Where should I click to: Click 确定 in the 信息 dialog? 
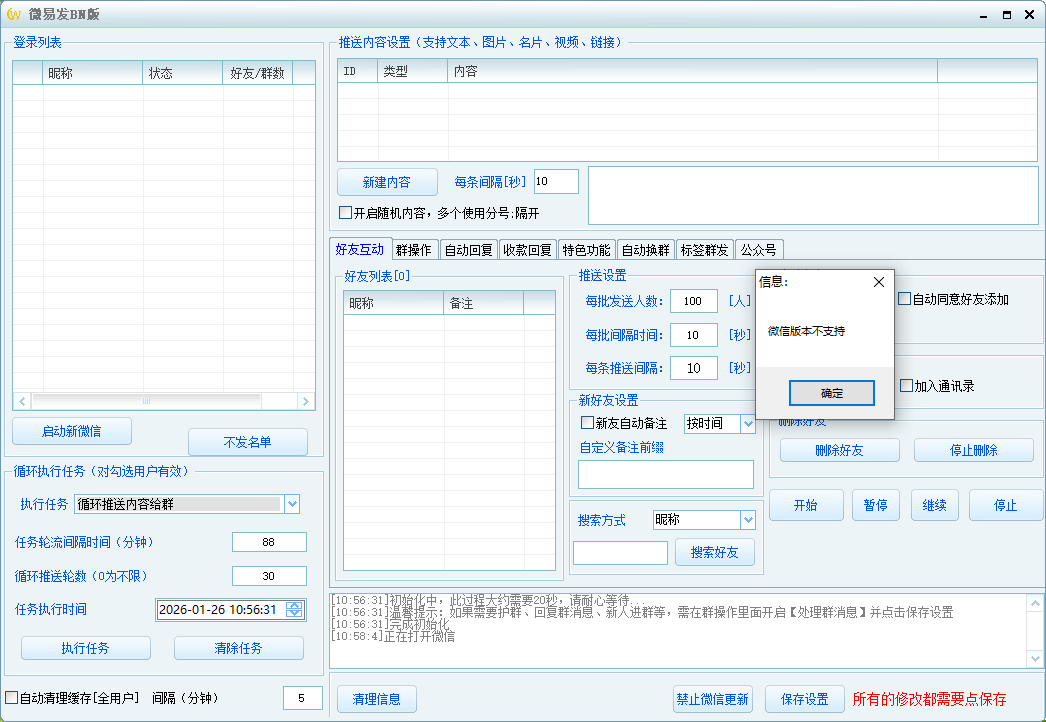tap(831, 394)
